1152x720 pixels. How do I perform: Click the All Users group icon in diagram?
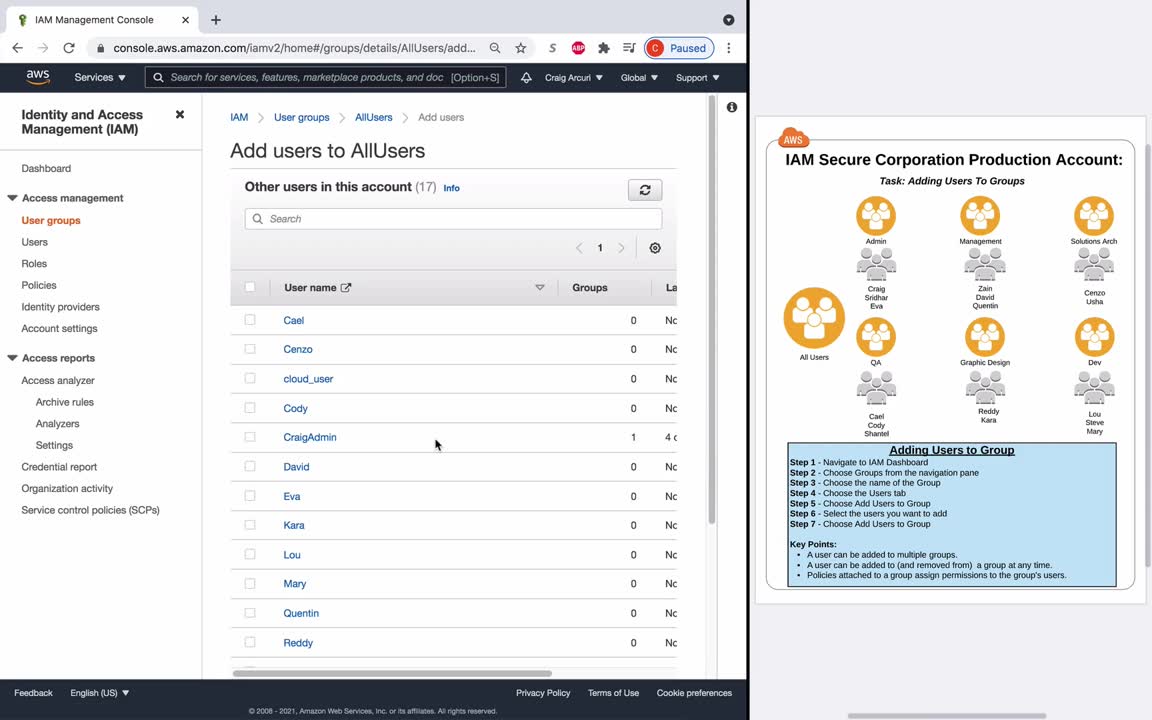coord(814,318)
